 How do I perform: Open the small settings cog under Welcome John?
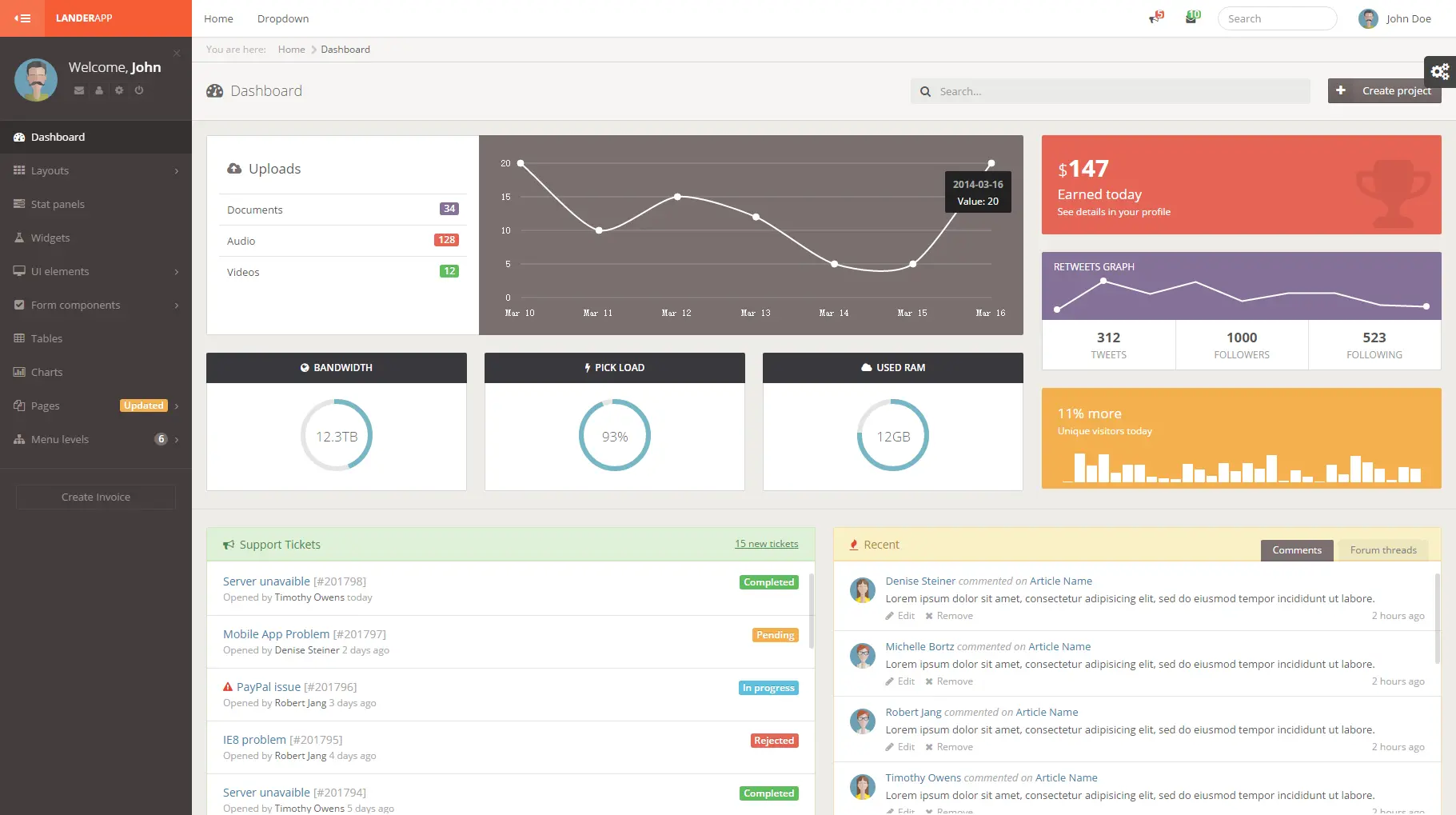click(x=119, y=90)
